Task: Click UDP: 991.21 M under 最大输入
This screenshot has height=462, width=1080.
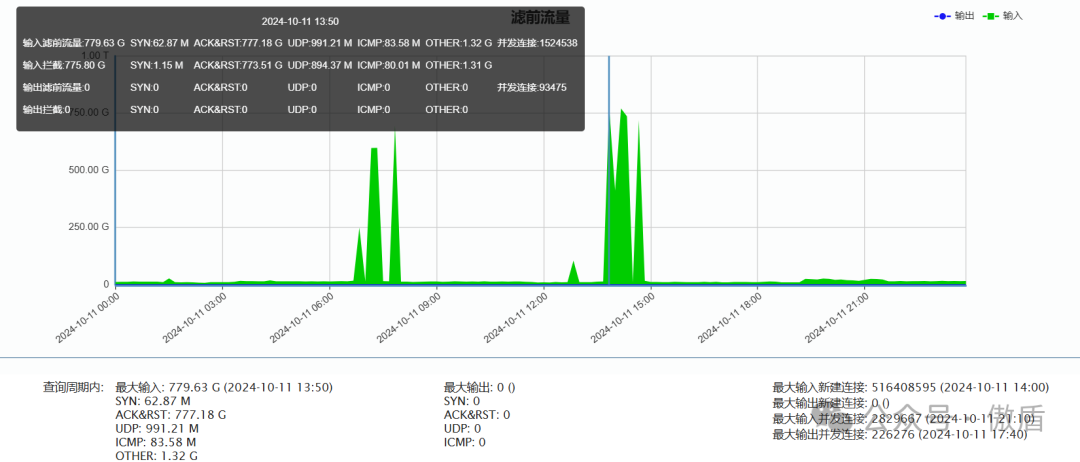Action: point(157,428)
